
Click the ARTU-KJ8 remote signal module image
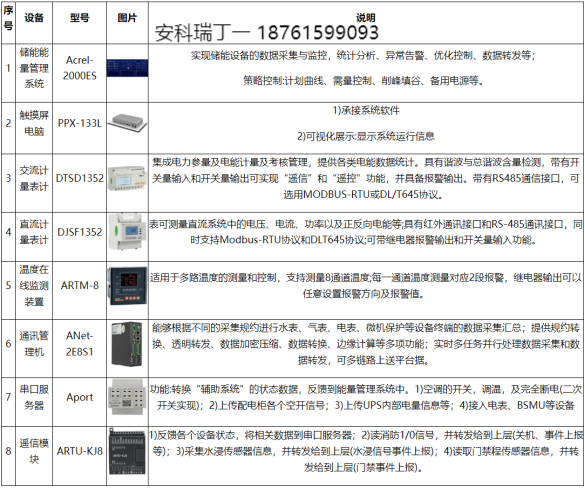127,451
